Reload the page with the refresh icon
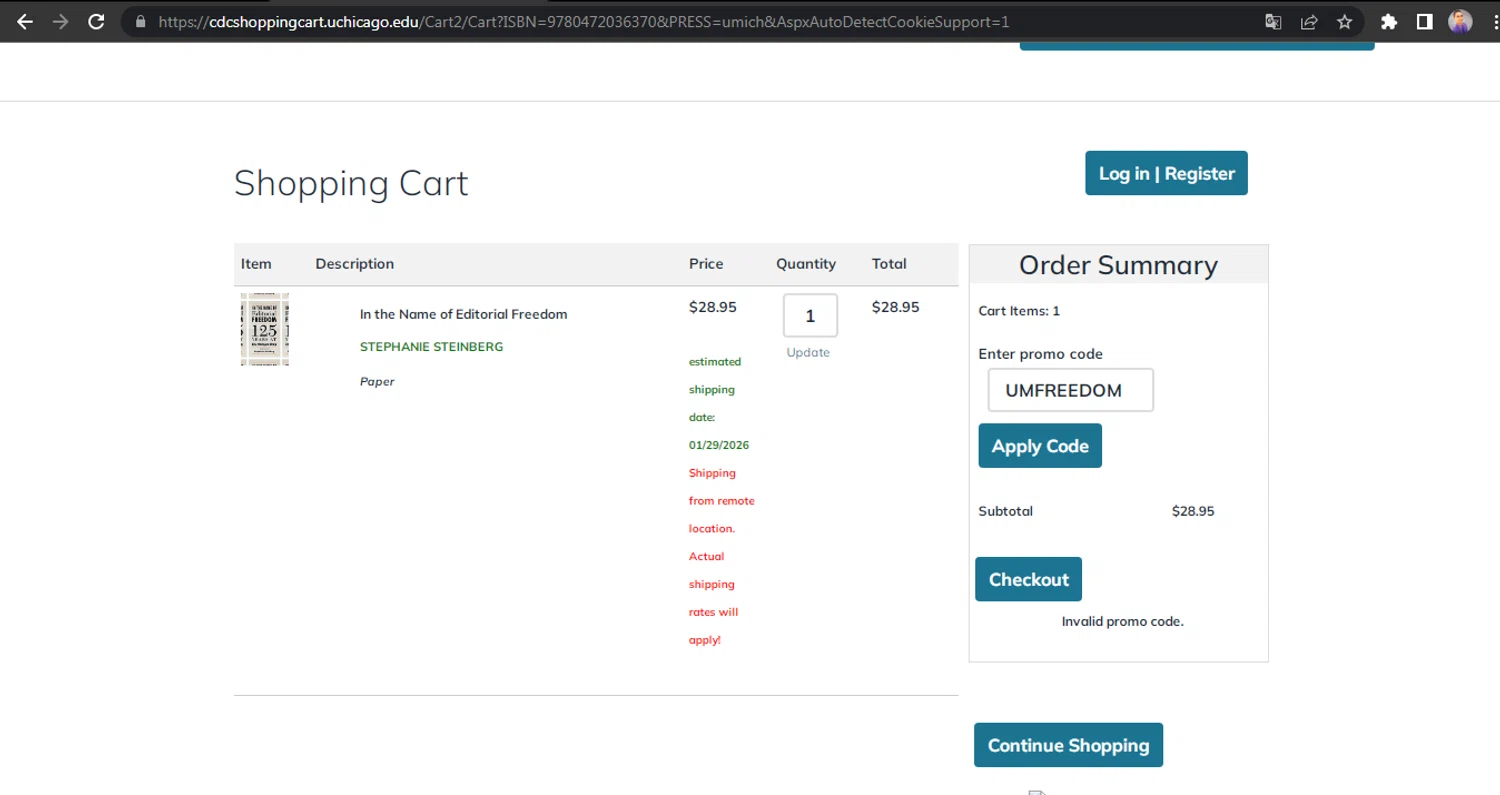The image size is (1500, 795). click(96, 21)
